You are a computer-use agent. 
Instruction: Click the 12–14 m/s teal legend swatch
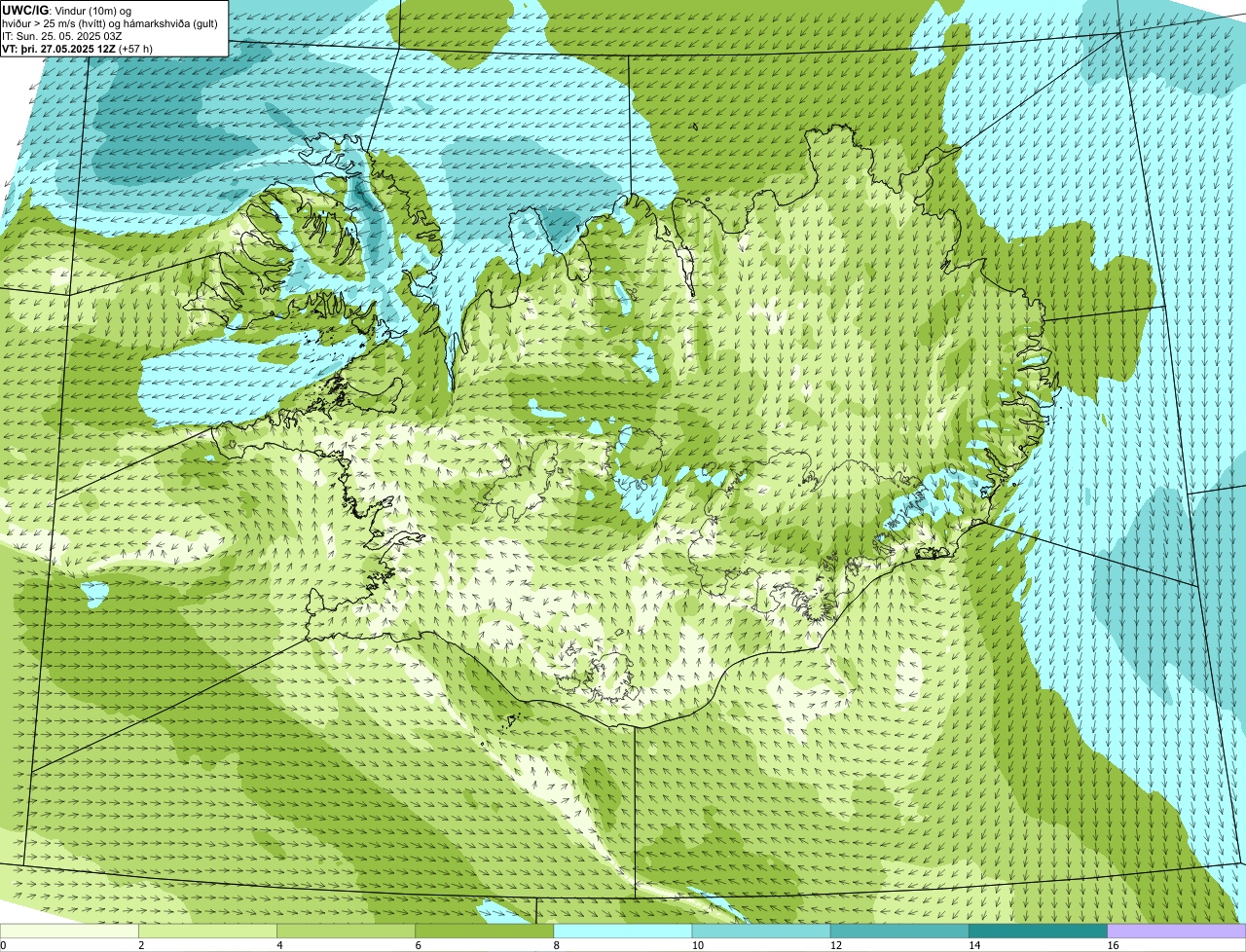(899, 932)
